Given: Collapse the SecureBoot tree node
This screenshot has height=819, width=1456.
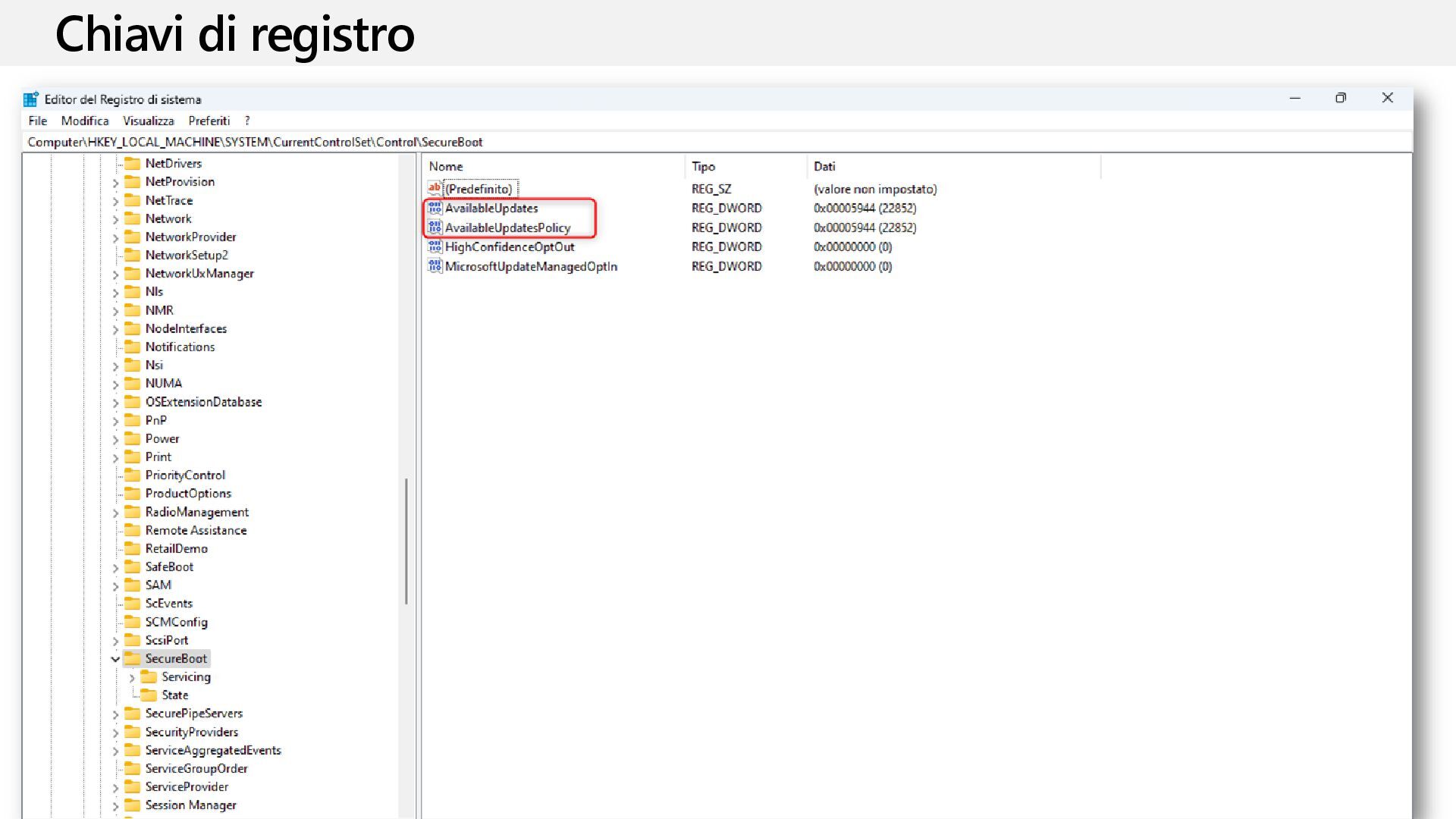Looking at the screenshot, I should (115, 659).
